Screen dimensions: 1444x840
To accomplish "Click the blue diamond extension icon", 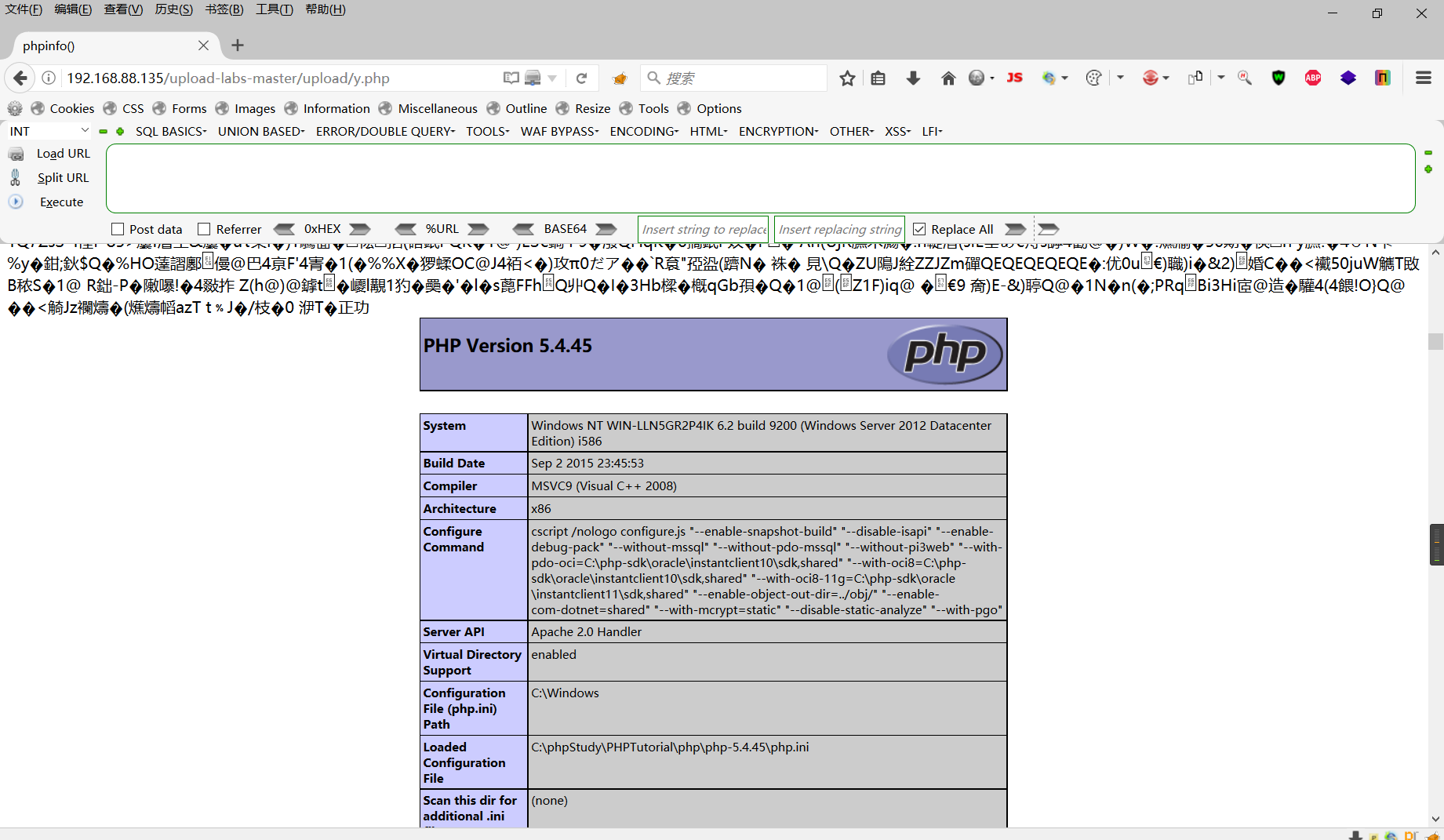I will coord(1348,78).
